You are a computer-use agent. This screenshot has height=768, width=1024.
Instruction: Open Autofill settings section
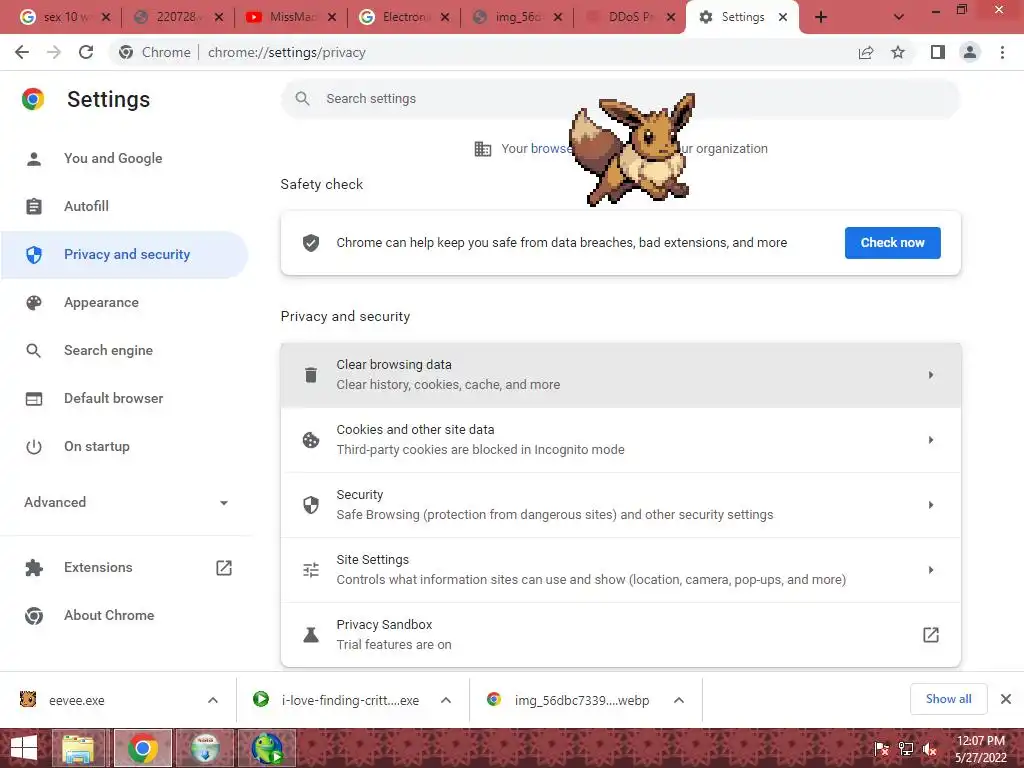coord(124,206)
